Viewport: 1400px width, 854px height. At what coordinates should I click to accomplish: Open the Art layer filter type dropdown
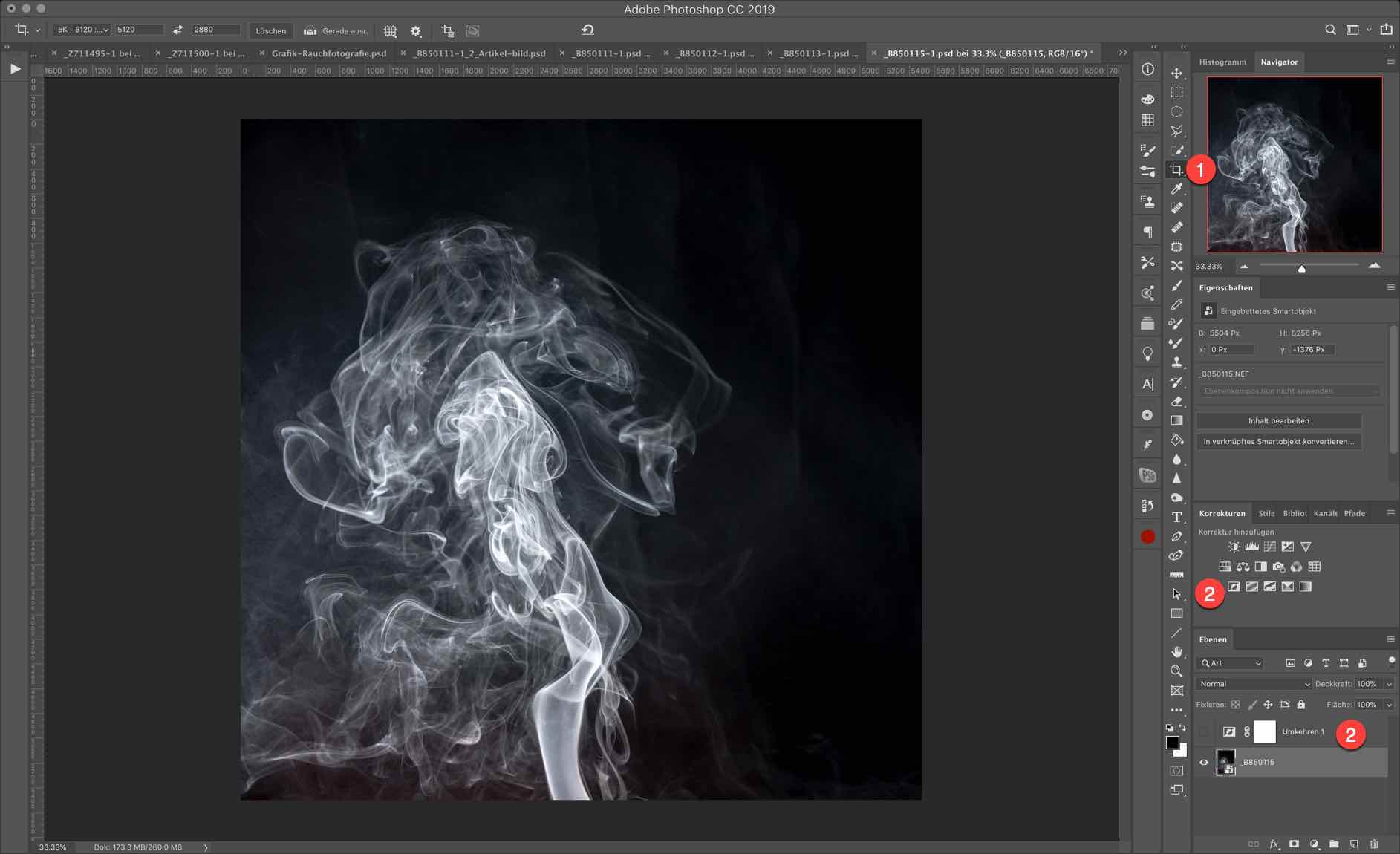click(x=1231, y=663)
